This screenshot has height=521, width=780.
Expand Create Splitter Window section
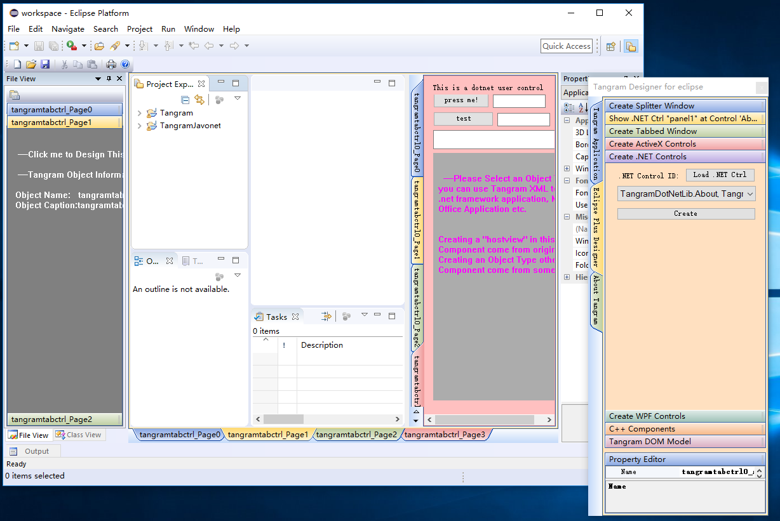685,106
